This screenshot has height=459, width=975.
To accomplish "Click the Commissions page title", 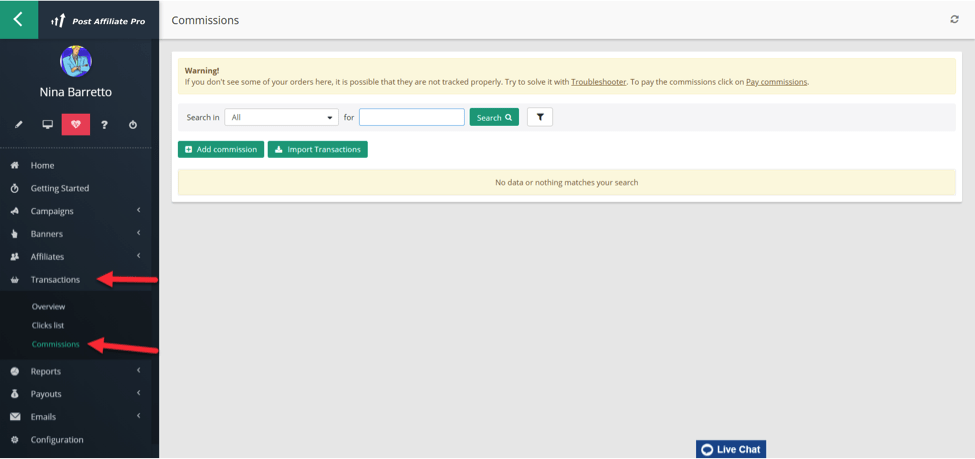I will coord(205,21).
